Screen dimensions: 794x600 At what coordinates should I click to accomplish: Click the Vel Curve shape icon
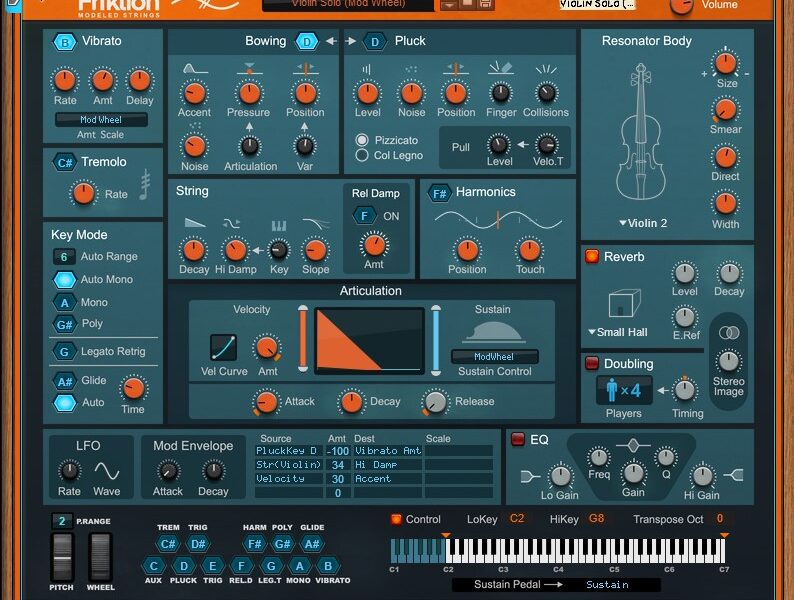pyautogui.click(x=223, y=347)
